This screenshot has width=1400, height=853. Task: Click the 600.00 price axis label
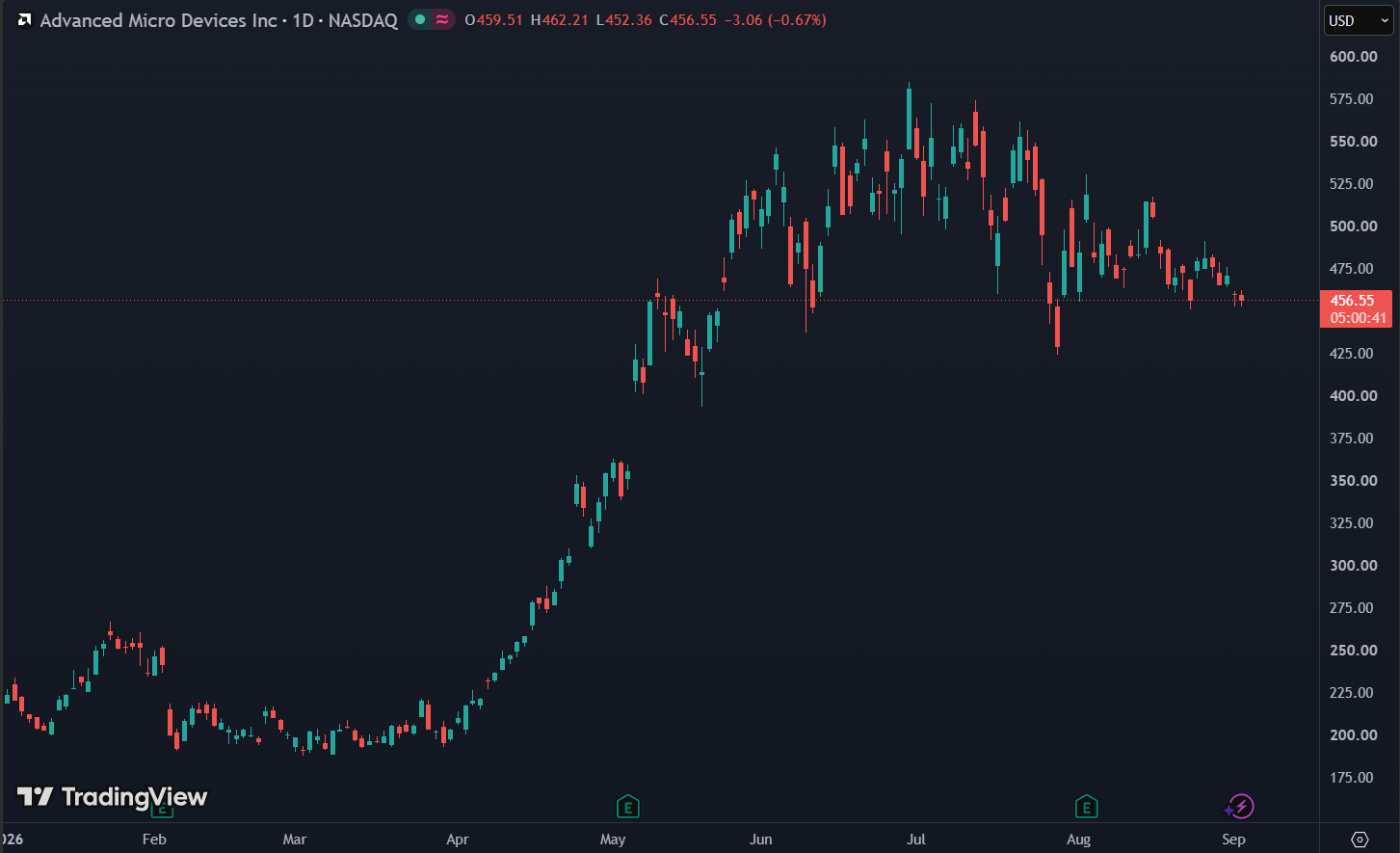[x=1354, y=57]
